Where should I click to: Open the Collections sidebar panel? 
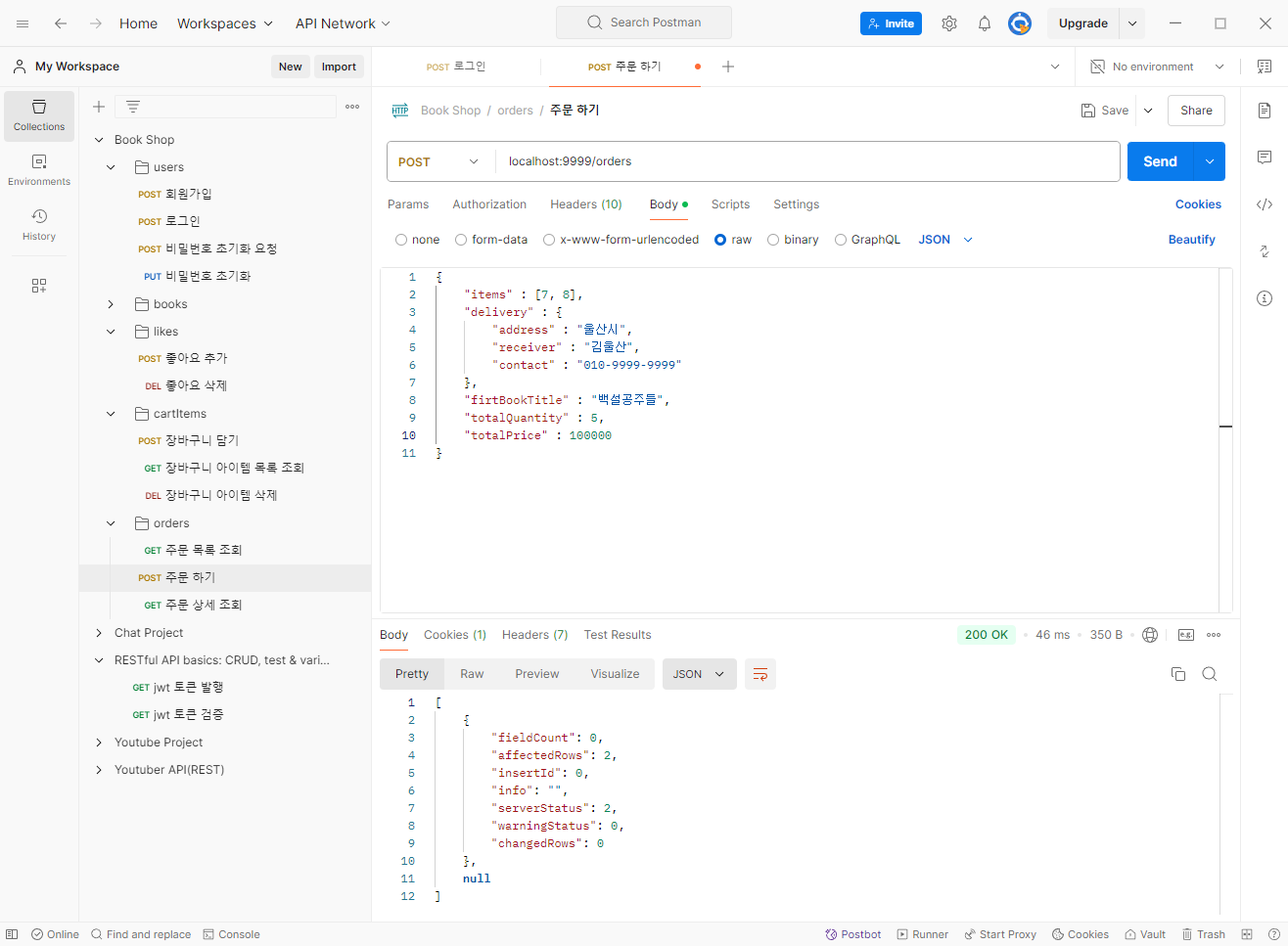point(39,116)
